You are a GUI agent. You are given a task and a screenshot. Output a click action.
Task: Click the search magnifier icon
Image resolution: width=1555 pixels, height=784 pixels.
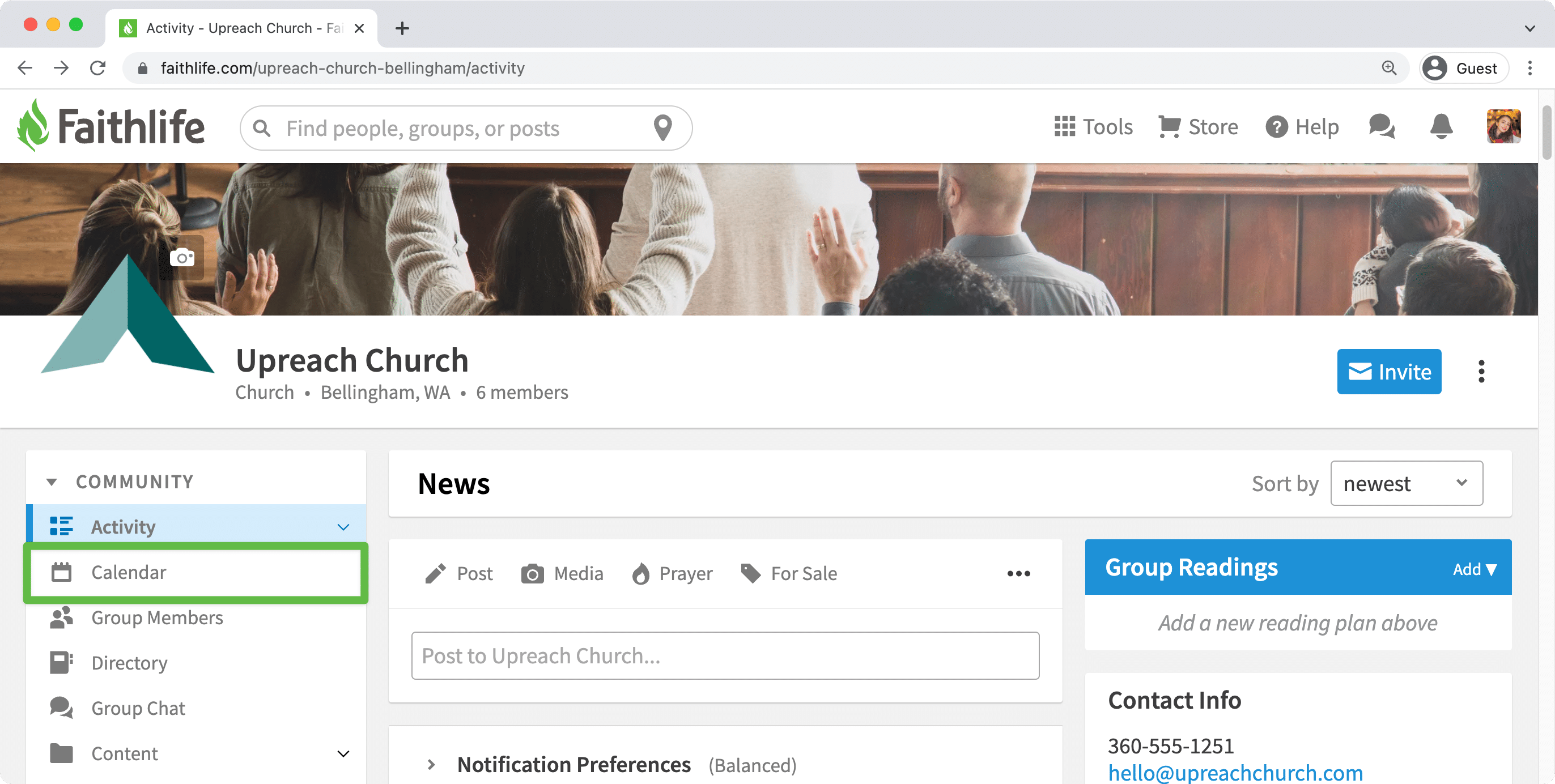pyautogui.click(x=262, y=128)
